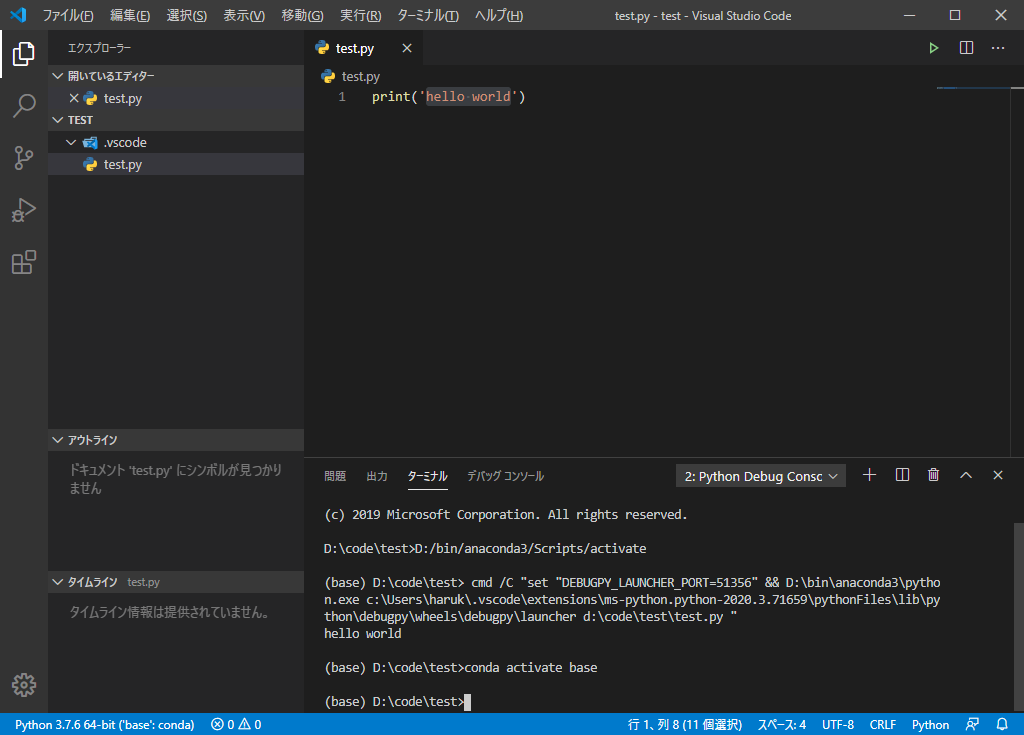The width and height of the screenshot is (1024, 735).
Task: Click line and column indicator in status bar
Action: (x=684, y=724)
